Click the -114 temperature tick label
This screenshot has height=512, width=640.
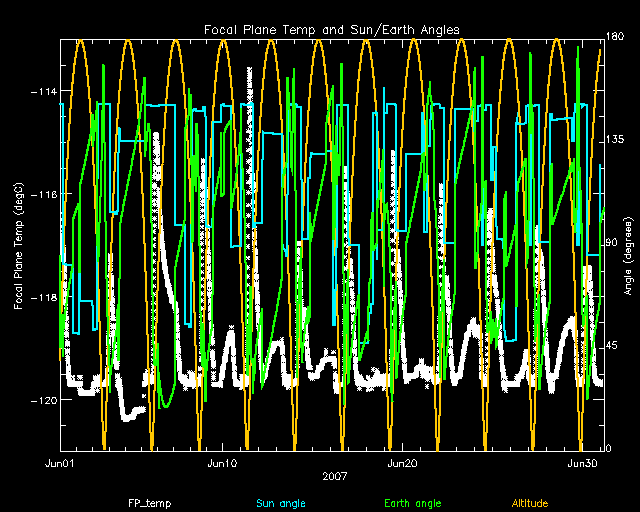point(42,92)
